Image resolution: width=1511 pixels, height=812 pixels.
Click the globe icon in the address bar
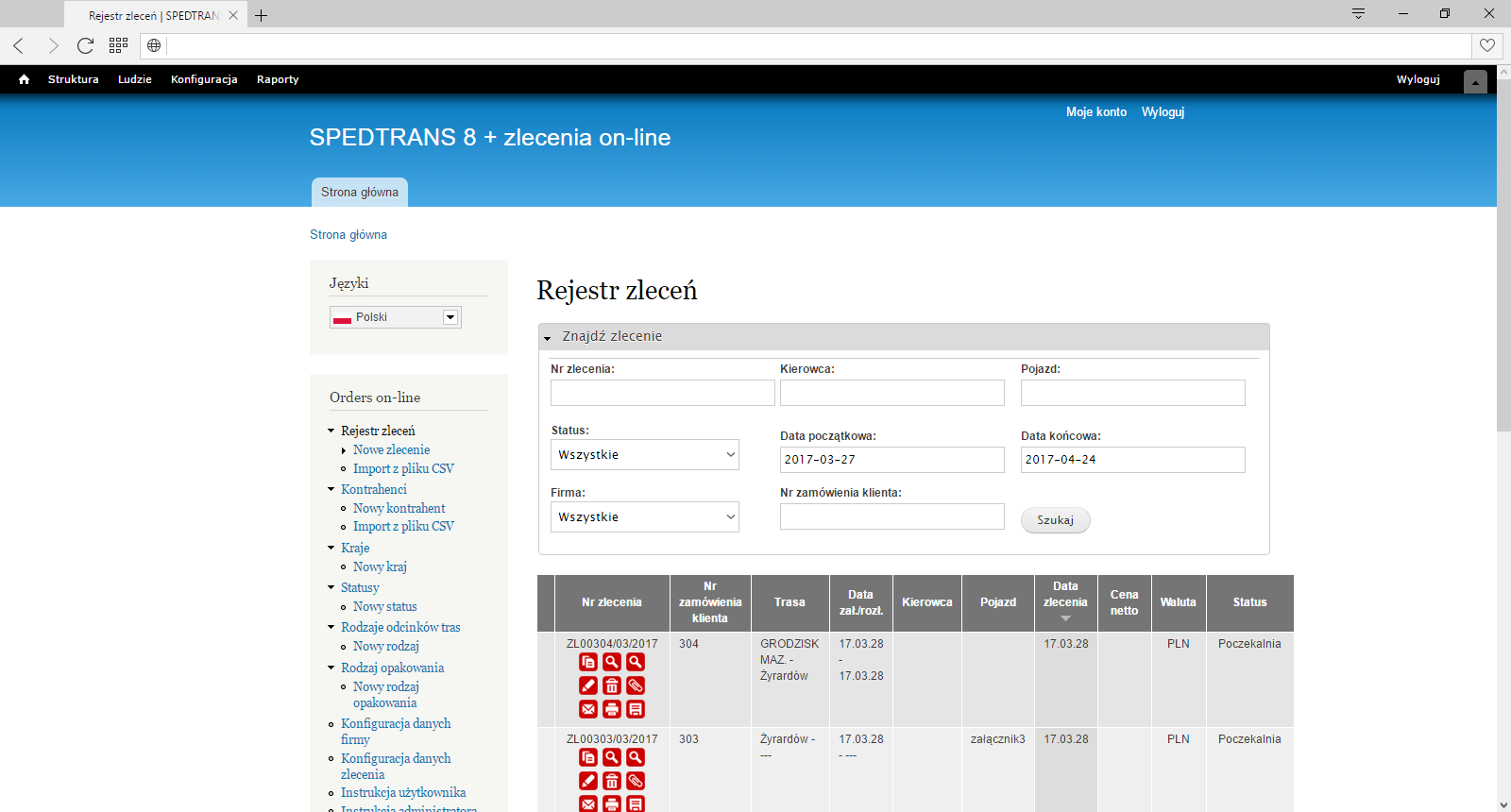[154, 45]
